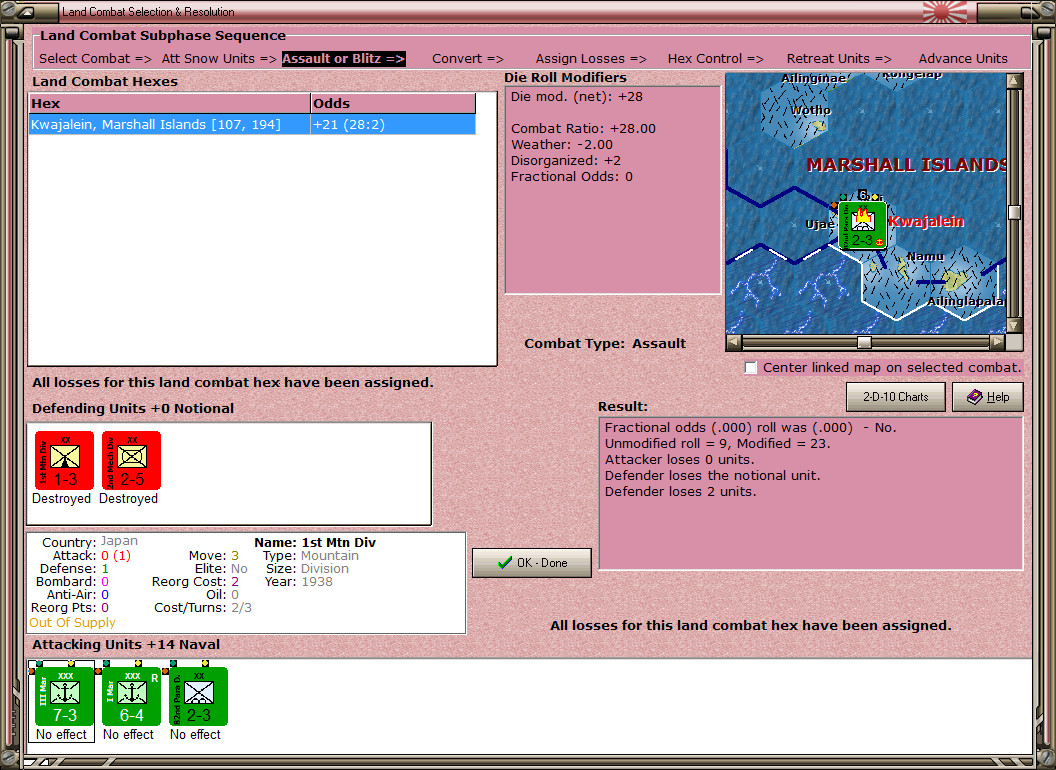Click the Hex Control subphase step

[x=715, y=59]
